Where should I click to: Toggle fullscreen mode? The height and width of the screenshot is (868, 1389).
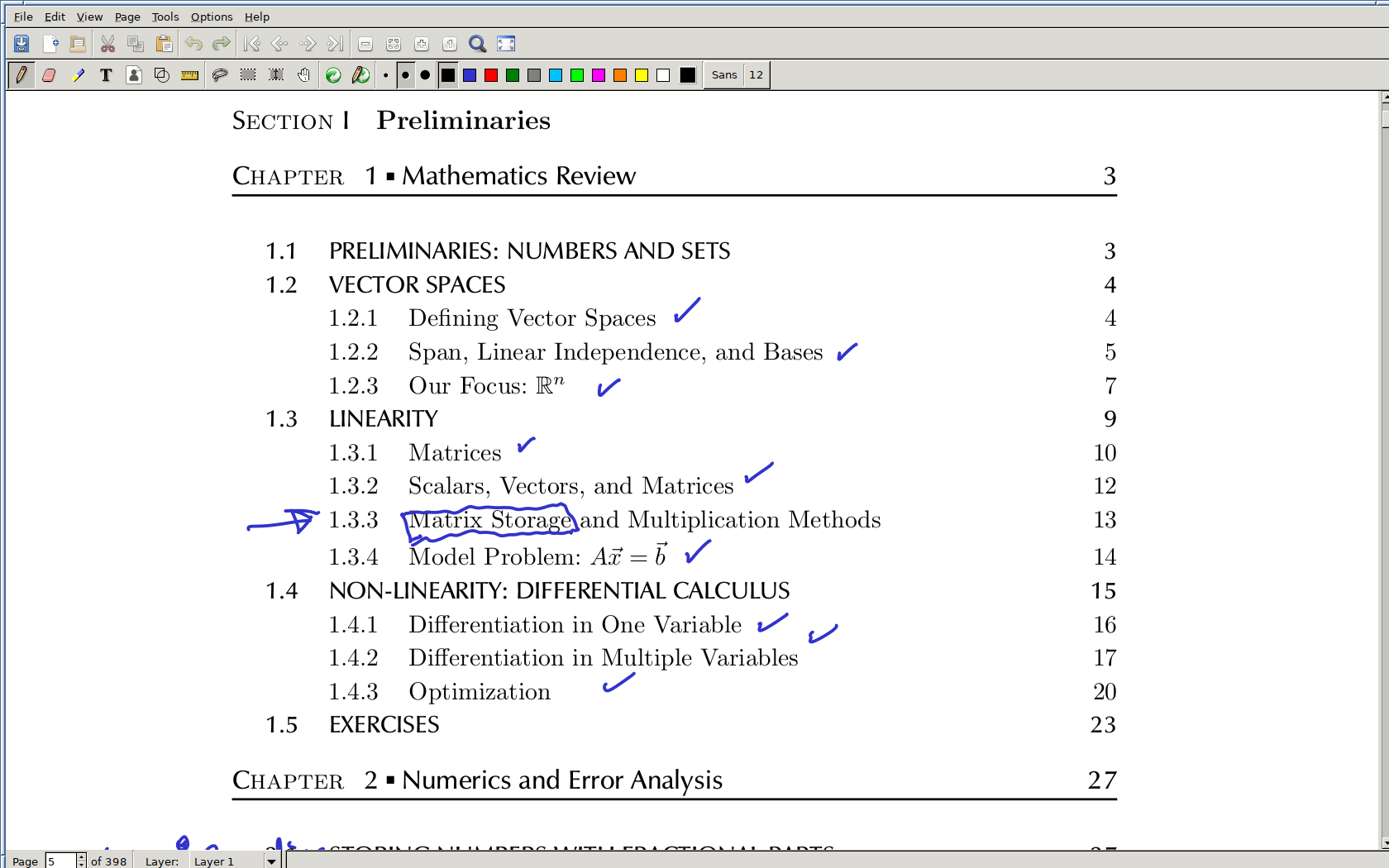click(506, 44)
